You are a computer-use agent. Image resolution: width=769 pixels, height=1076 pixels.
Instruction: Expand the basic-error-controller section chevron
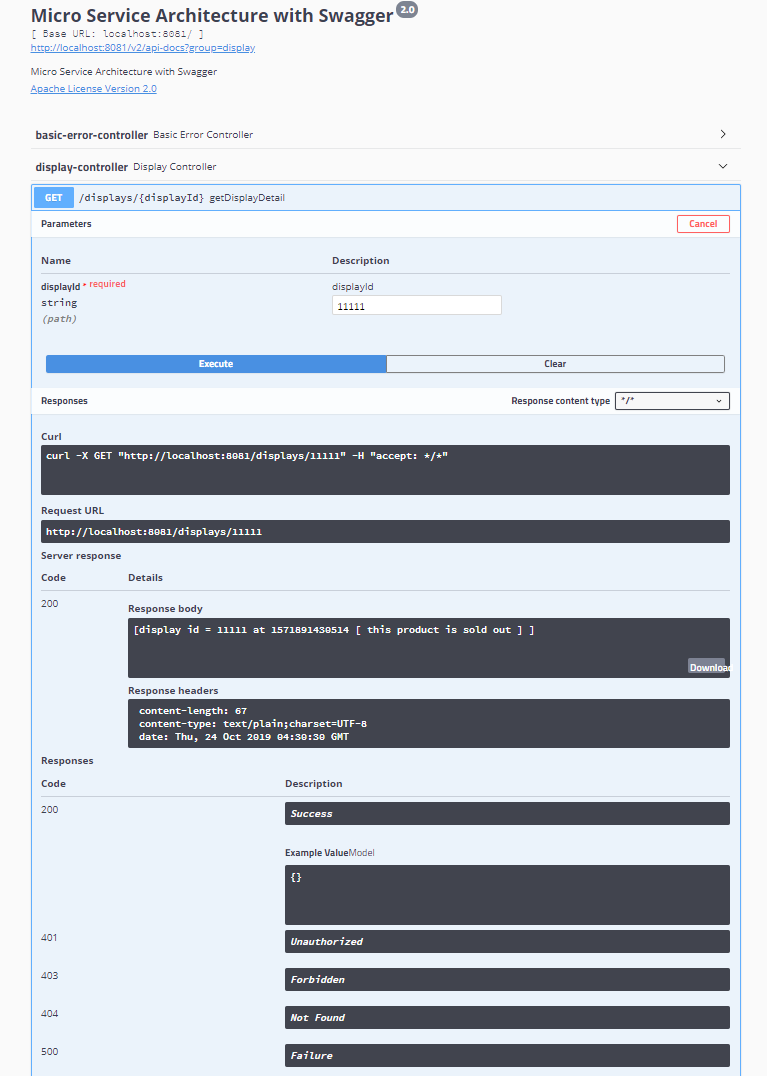click(x=723, y=134)
